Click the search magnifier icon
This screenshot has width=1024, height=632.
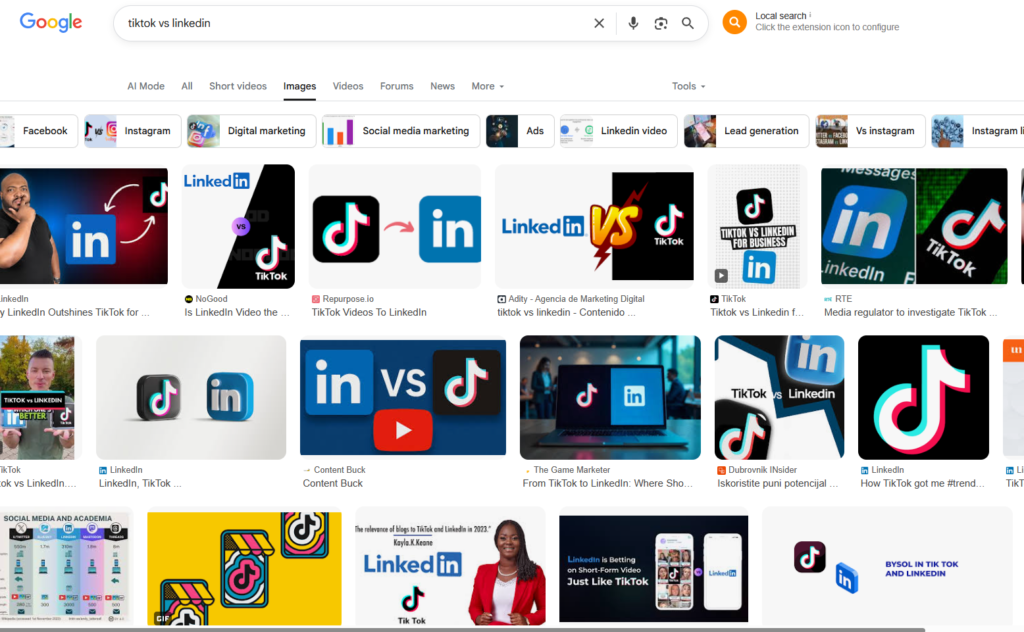(688, 23)
